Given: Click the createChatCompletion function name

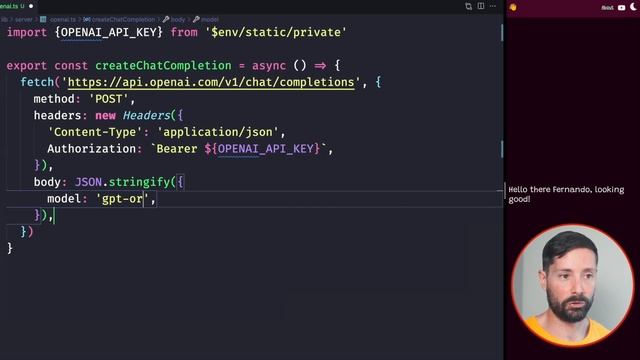Looking at the screenshot, I should pos(163,66).
